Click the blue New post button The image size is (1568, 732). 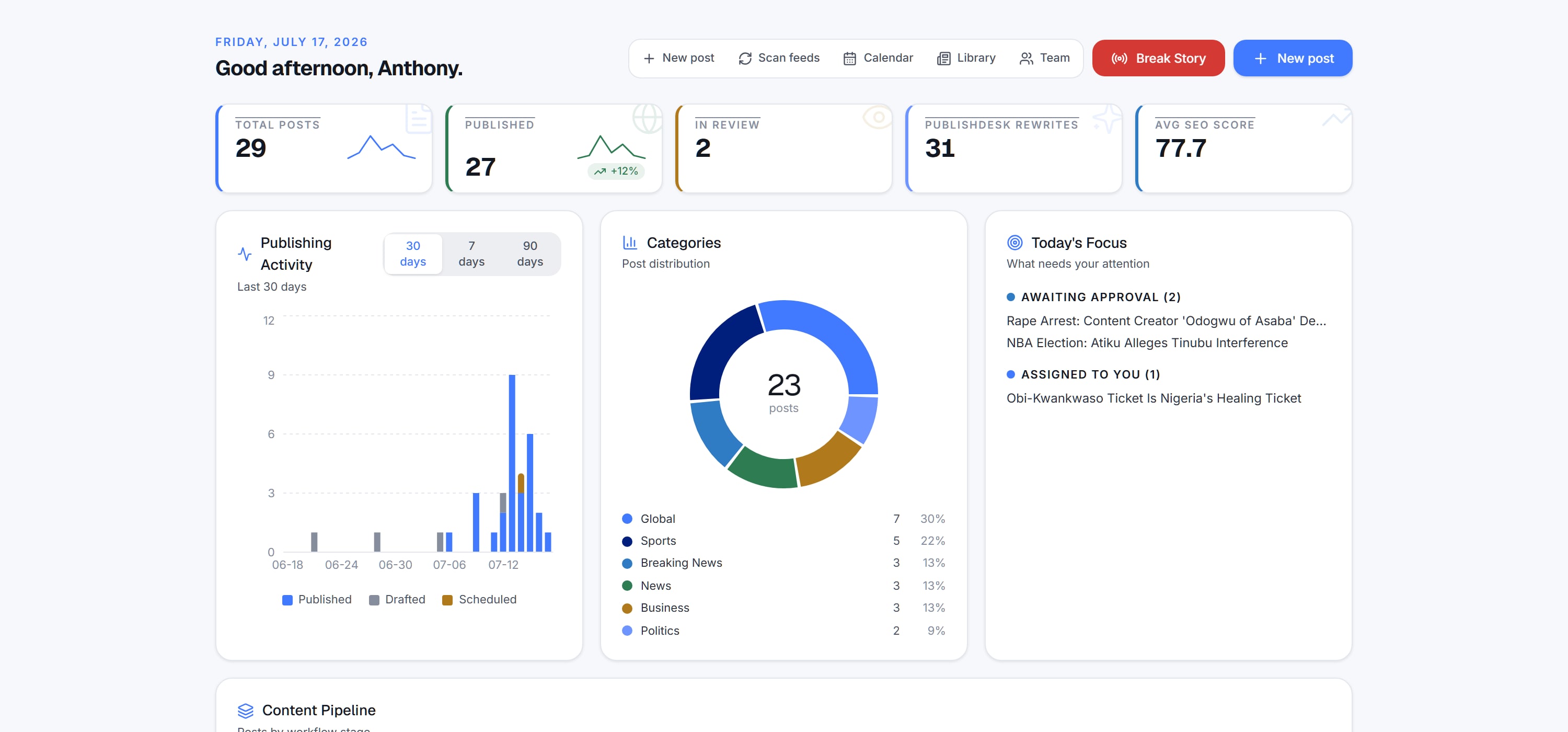pos(1292,58)
